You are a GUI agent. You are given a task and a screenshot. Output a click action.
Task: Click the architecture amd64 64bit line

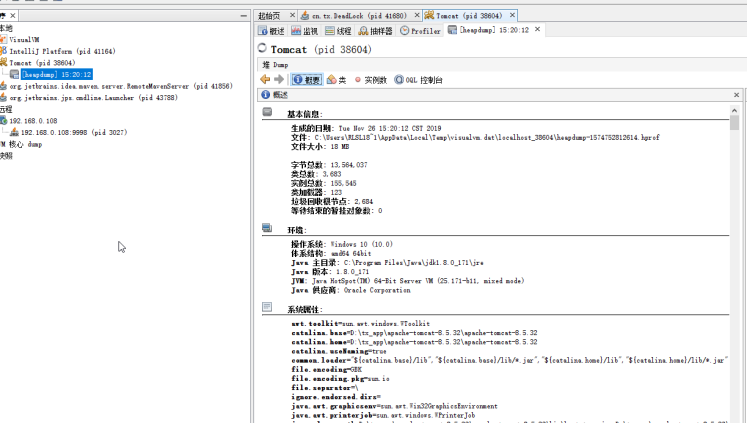coord(331,253)
